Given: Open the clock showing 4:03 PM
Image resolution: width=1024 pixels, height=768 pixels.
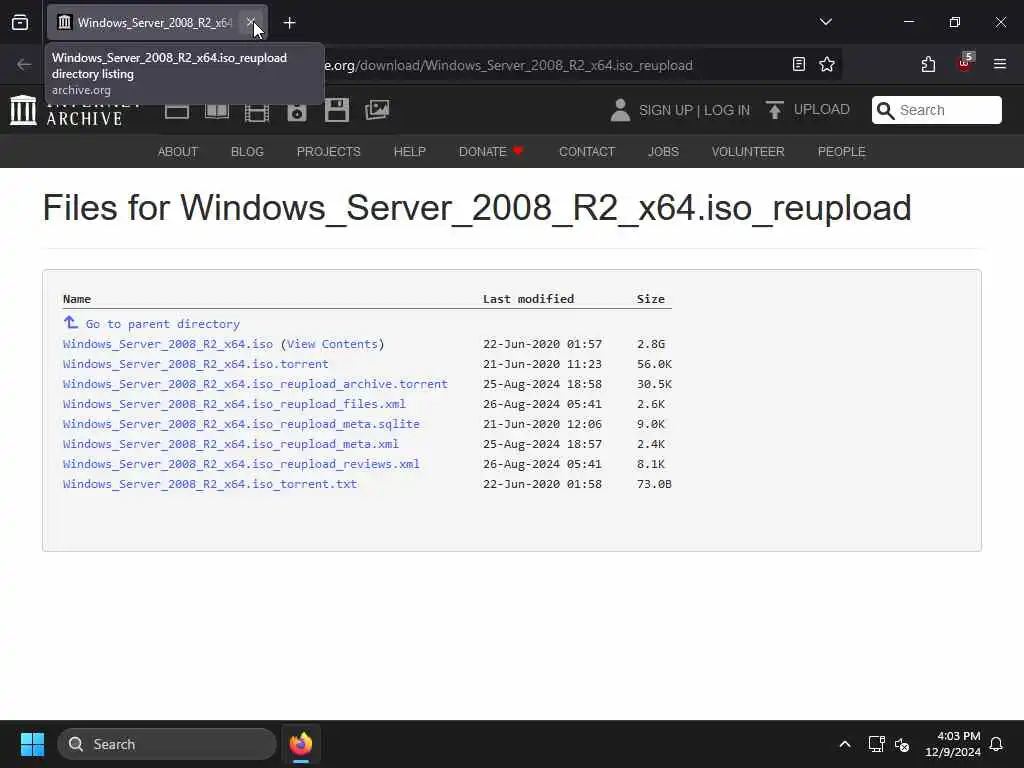Looking at the screenshot, I should tap(952, 744).
